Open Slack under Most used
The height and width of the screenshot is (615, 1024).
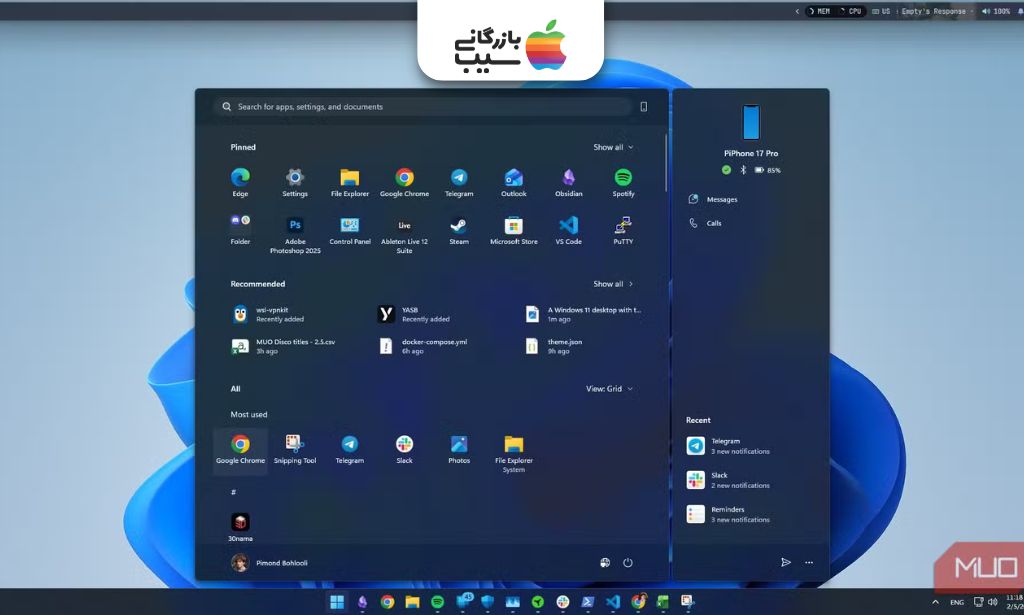pos(404,450)
